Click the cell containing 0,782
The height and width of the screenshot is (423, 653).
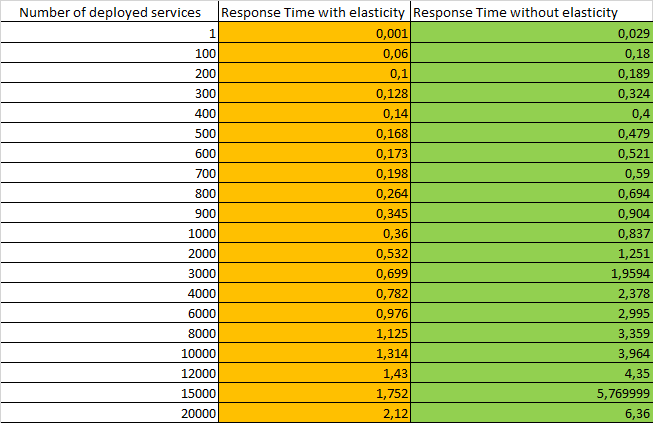click(x=314, y=292)
